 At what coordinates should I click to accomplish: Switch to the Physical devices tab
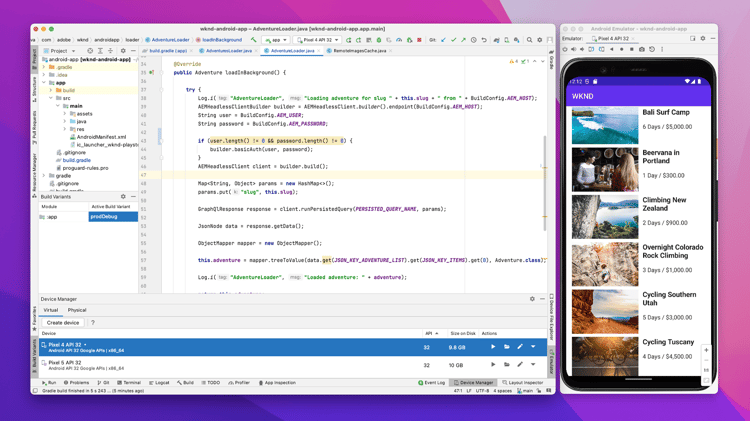77,310
